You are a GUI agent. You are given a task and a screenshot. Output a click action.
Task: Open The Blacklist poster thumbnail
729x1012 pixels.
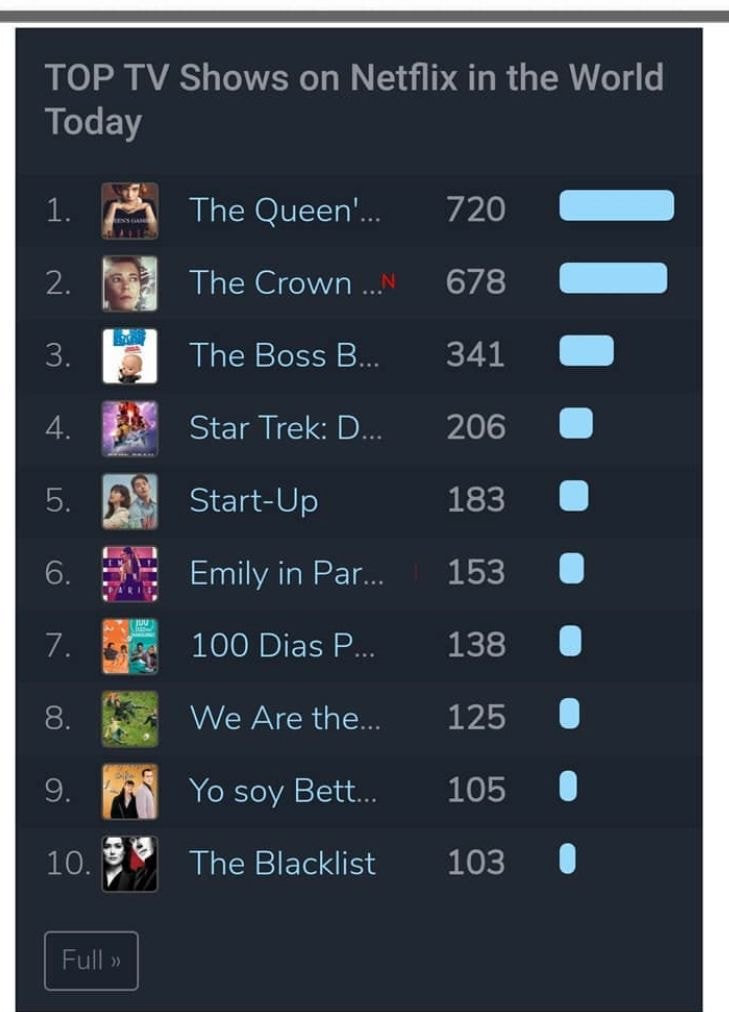(130, 863)
